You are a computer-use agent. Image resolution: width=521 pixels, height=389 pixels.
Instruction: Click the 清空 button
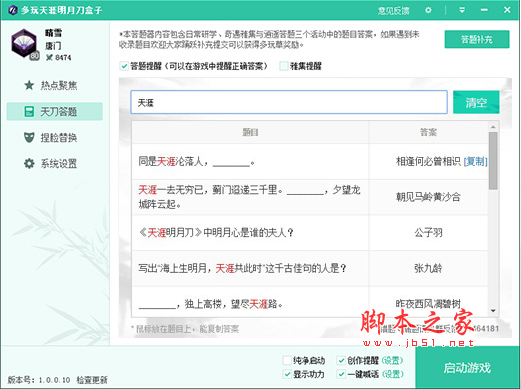(x=476, y=102)
